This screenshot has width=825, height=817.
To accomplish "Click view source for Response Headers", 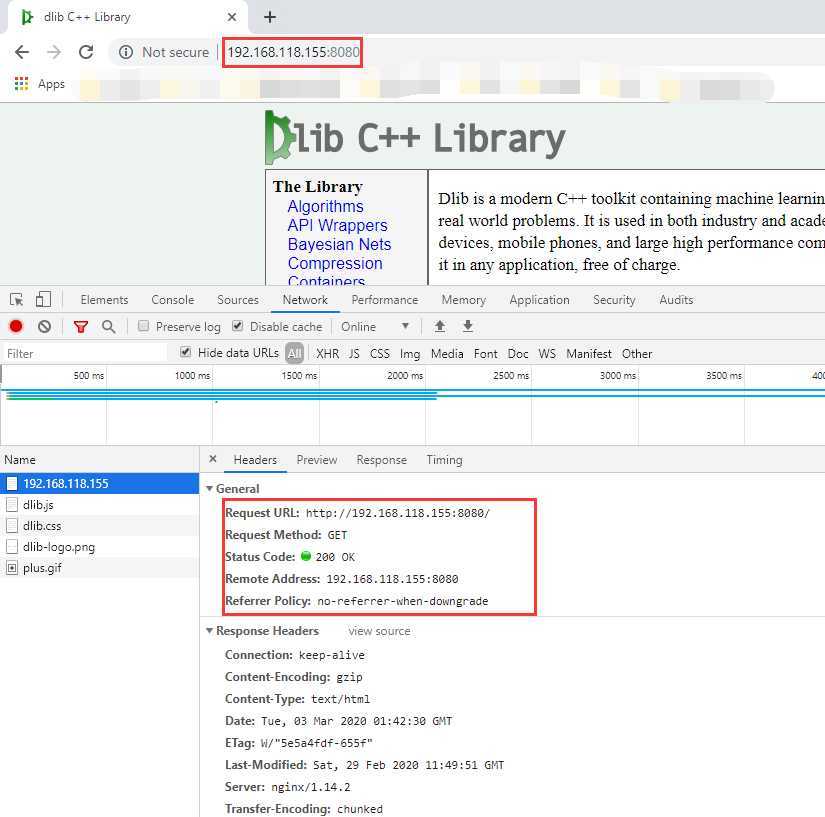I will pos(379,631).
